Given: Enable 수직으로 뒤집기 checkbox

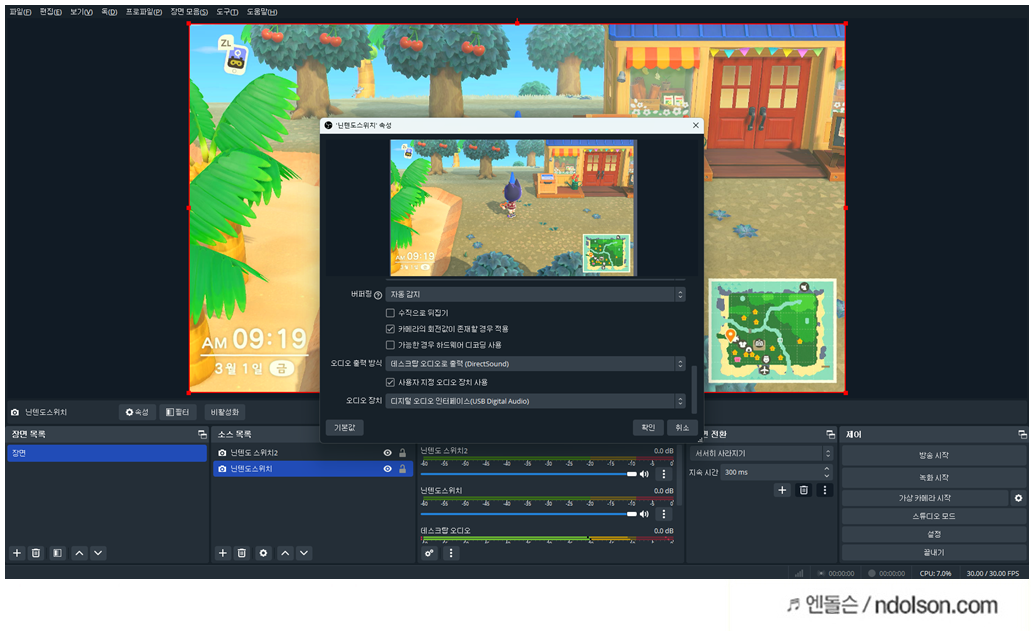Looking at the screenshot, I should coord(390,313).
